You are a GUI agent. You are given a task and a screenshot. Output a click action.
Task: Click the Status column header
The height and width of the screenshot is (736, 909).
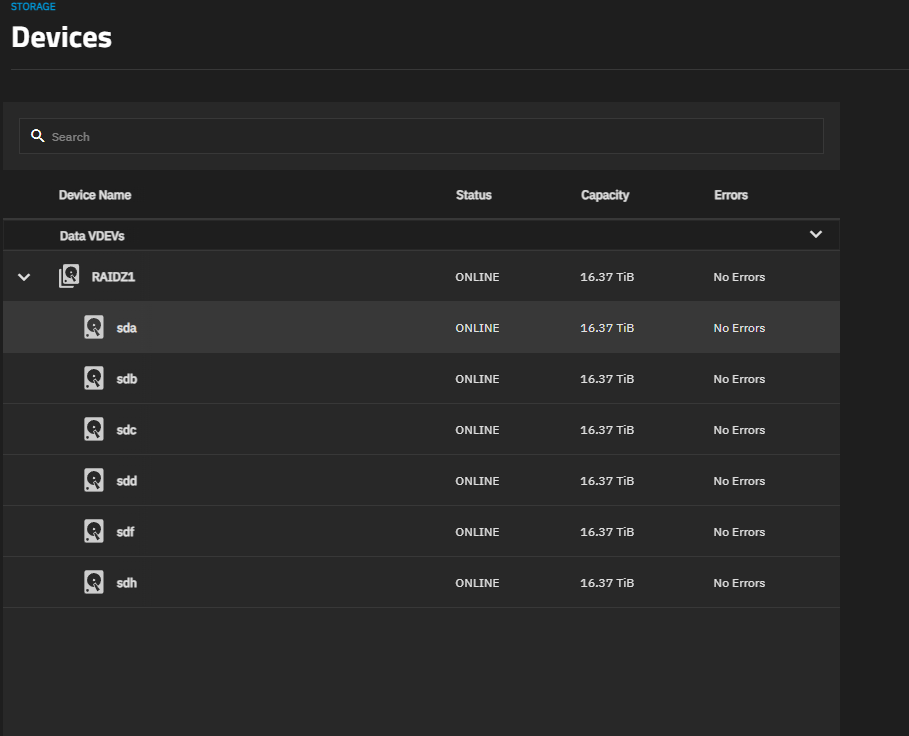(474, 195)
